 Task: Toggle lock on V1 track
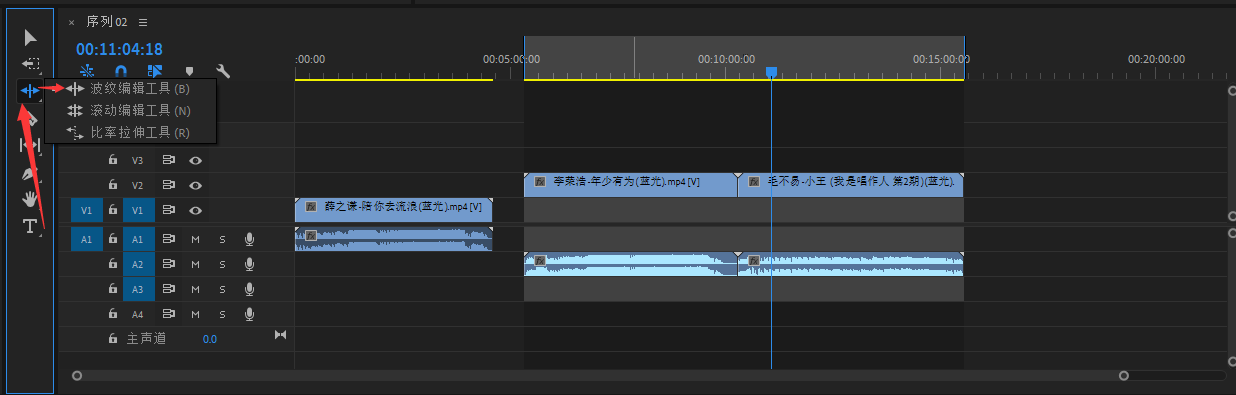click(113, 210)
